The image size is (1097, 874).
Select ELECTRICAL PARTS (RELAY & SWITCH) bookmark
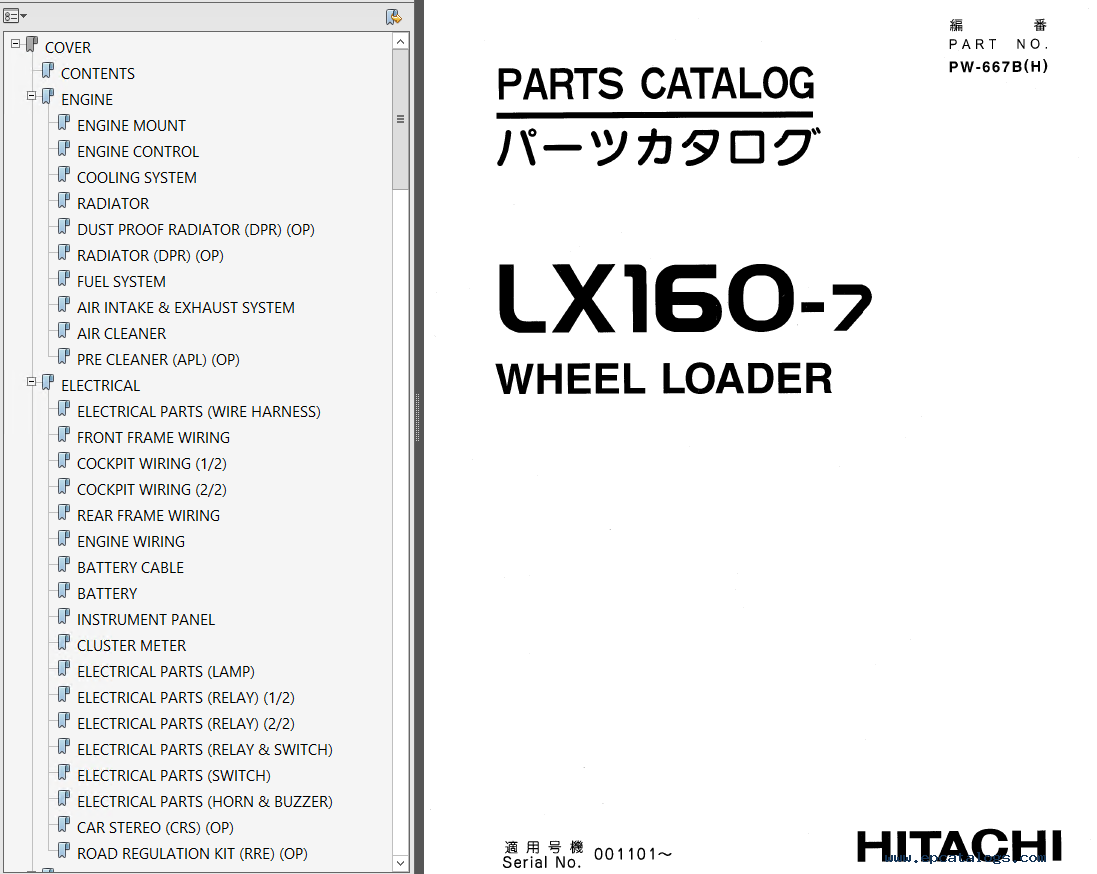click(205, 749)
